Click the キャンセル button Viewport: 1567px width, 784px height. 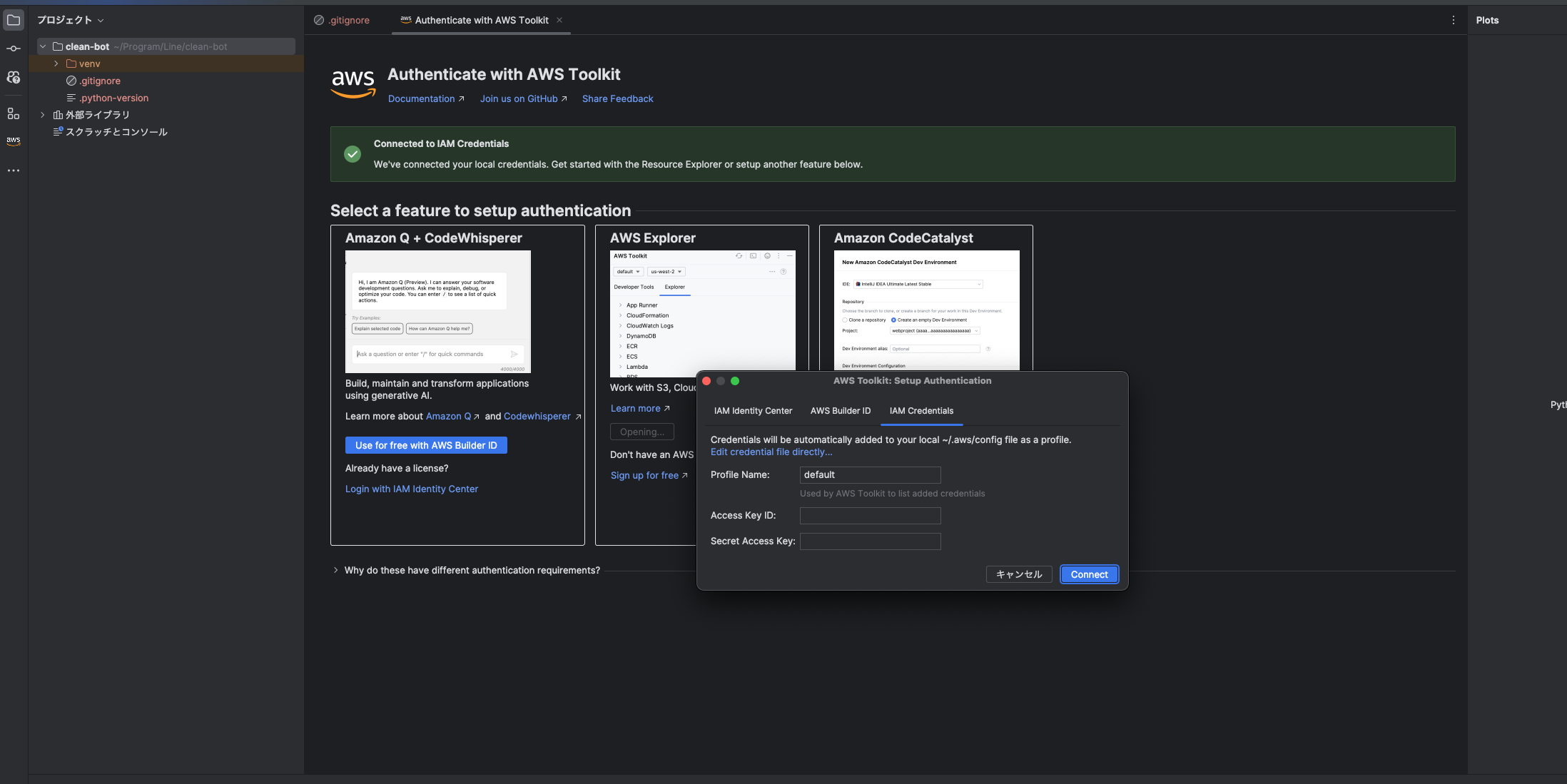(1018, 573)
